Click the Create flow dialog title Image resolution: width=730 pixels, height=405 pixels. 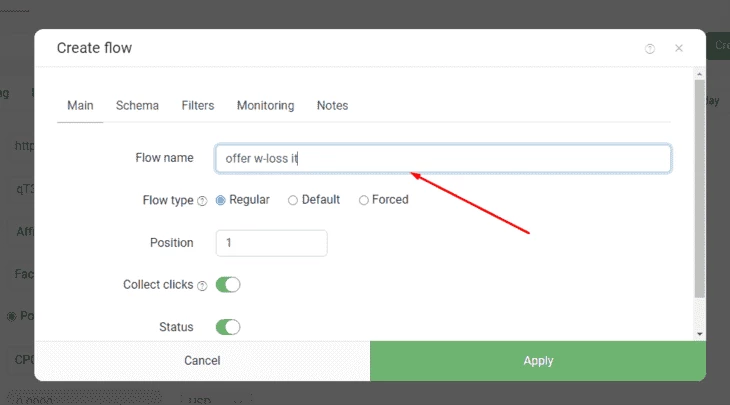coord(95,48)
